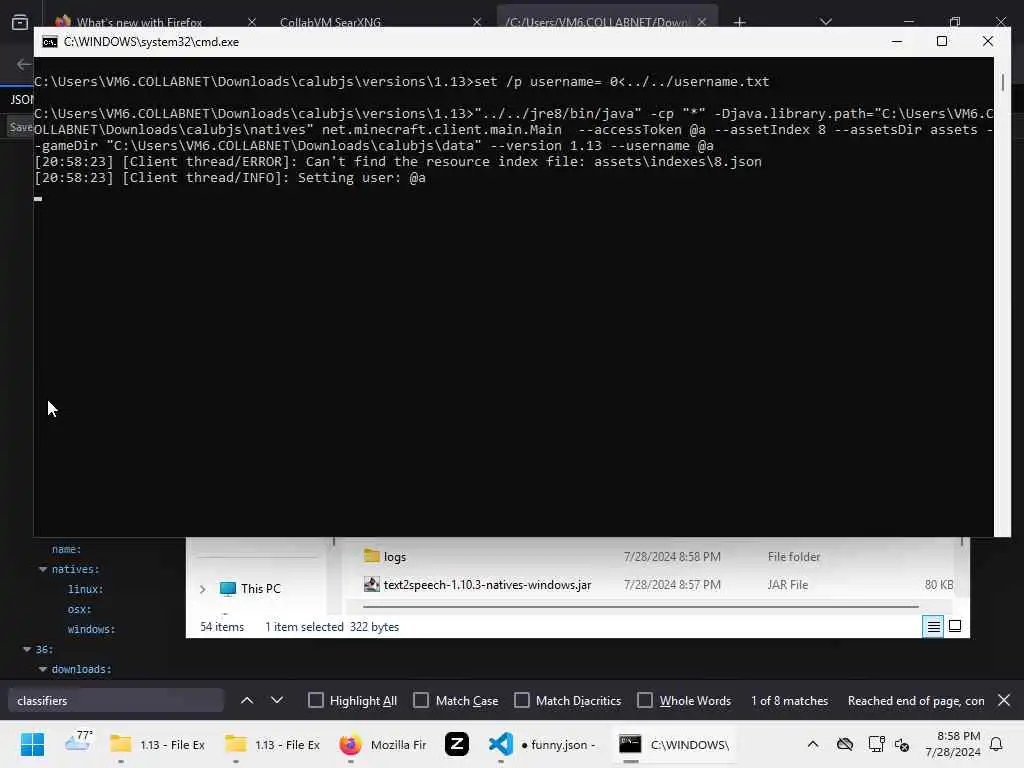
Task: Select the JSON viewer tab in Firefox
Action: (x=21, y=99)
